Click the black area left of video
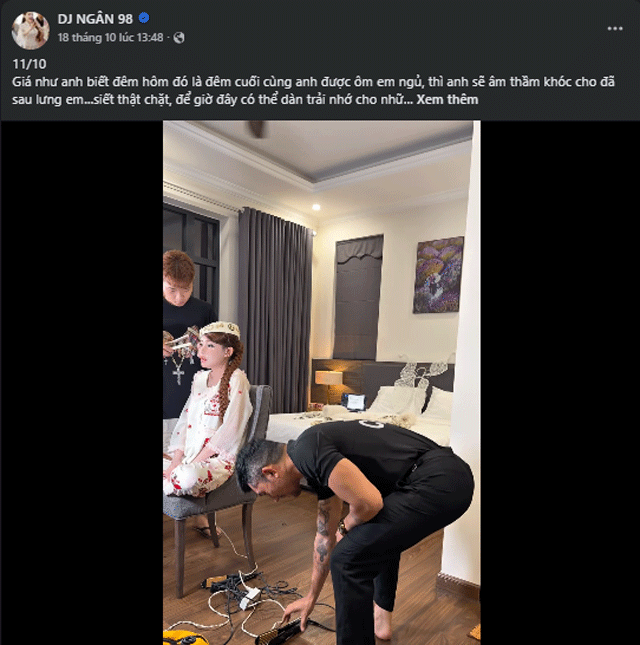 coord(82,382)
